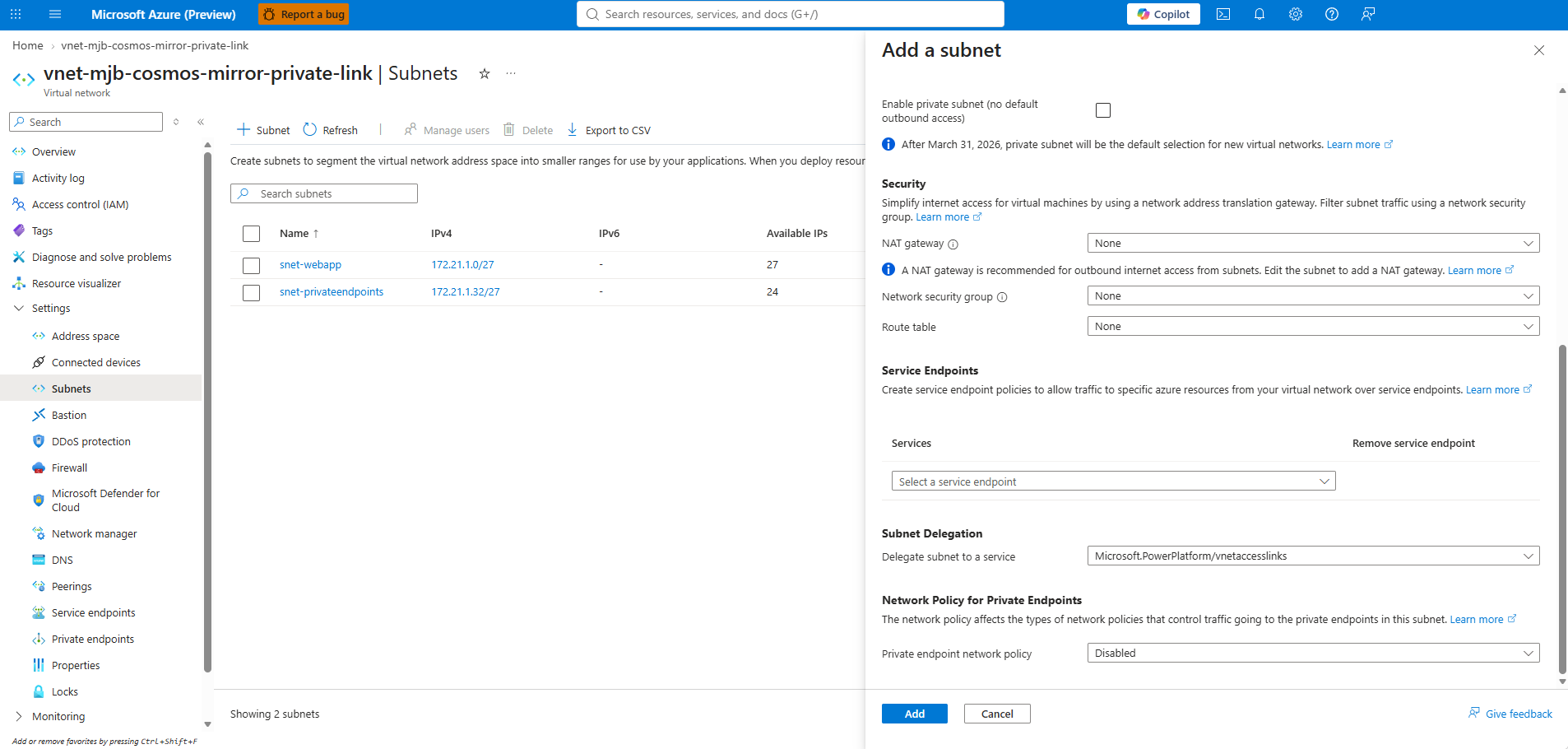Focus the global search resources box

coord(791,14)
